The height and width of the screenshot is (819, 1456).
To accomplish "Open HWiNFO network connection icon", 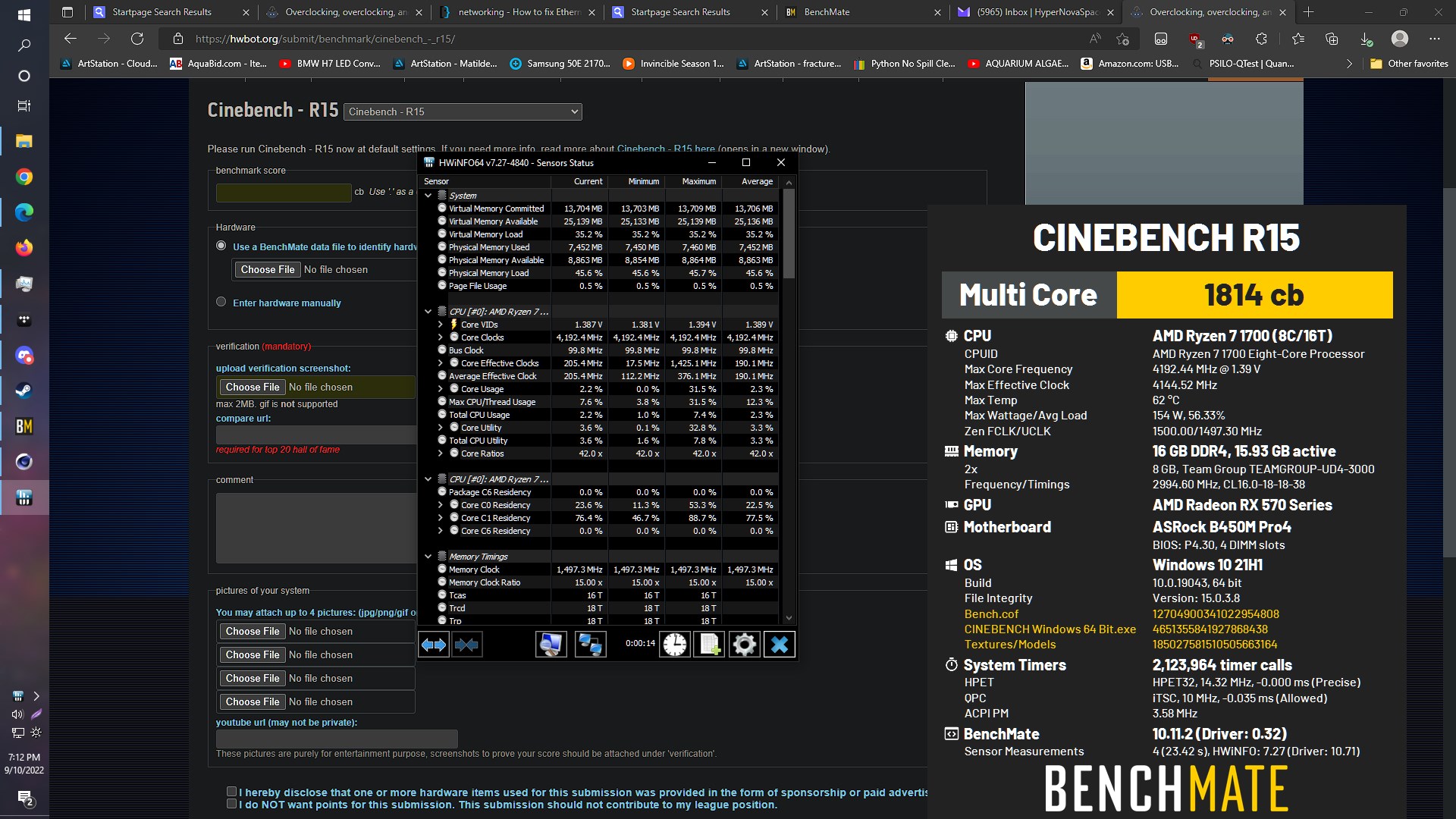I will coord(590,645).
